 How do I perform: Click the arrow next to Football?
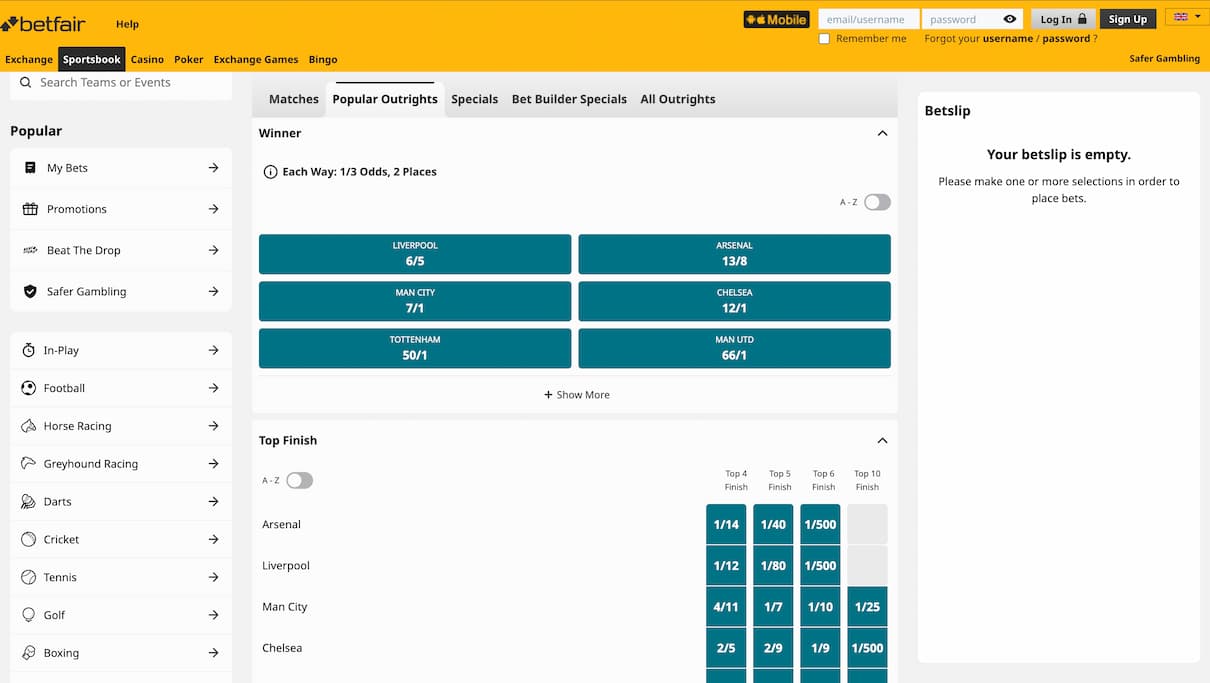click(213, 388)
